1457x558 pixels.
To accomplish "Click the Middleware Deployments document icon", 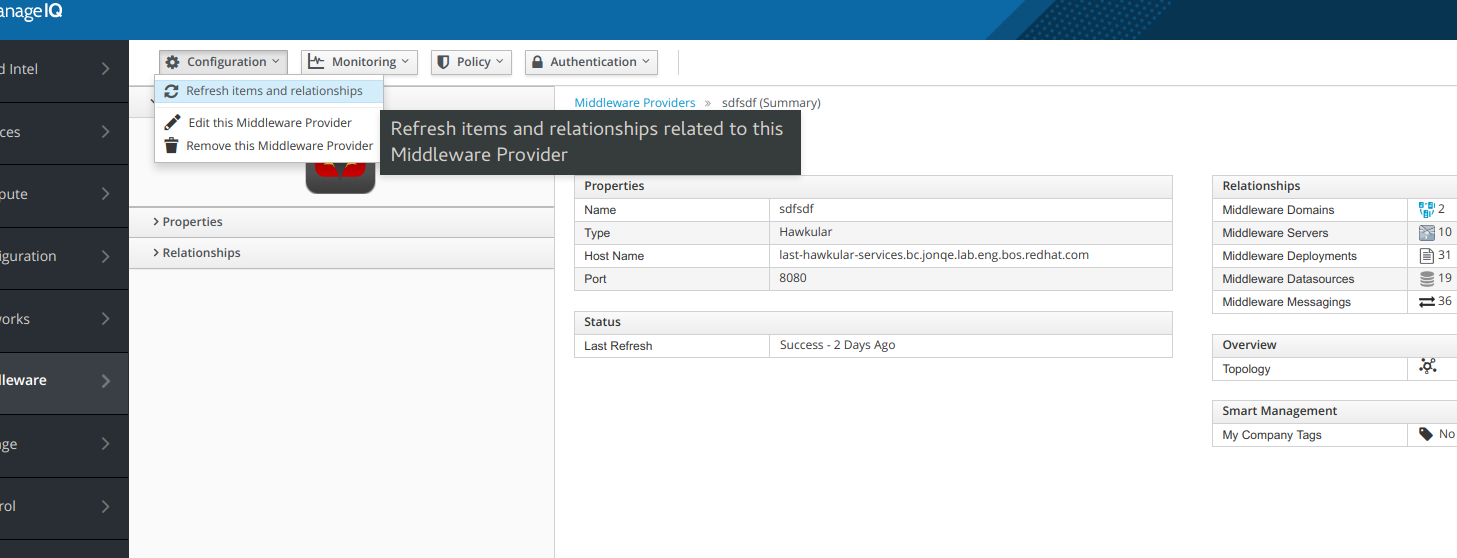I will [1427, 256].
